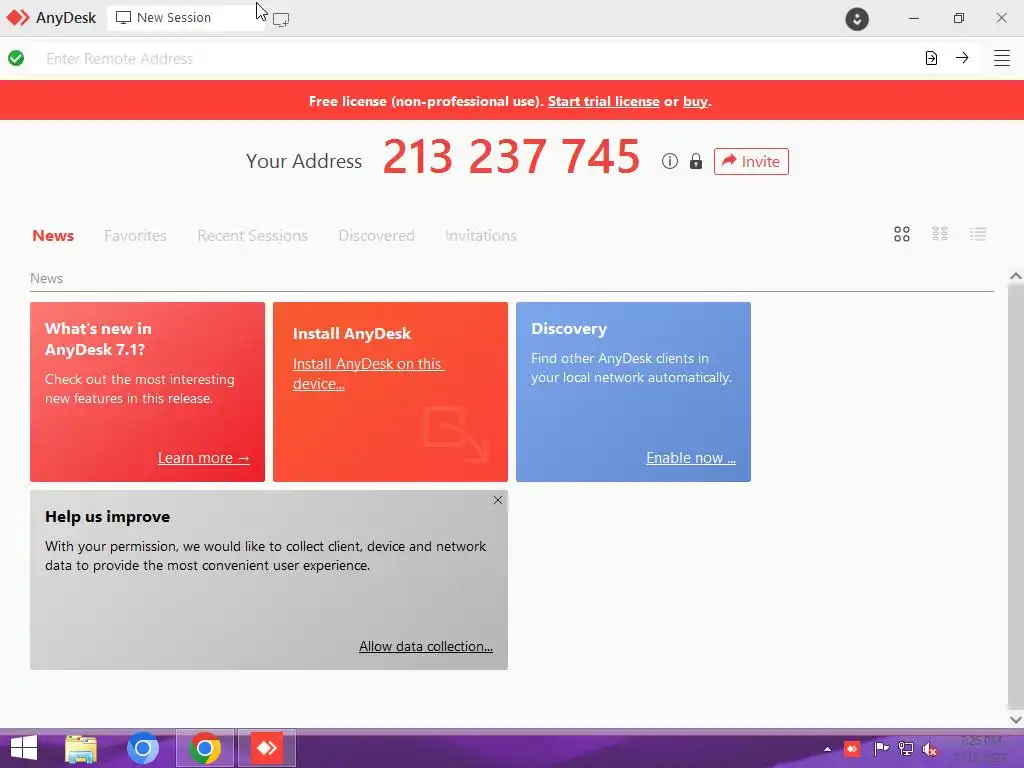Screen dimensions: 1024x768
Task: Open Action Center flag in tray
Action: click(x=881, y=748)
